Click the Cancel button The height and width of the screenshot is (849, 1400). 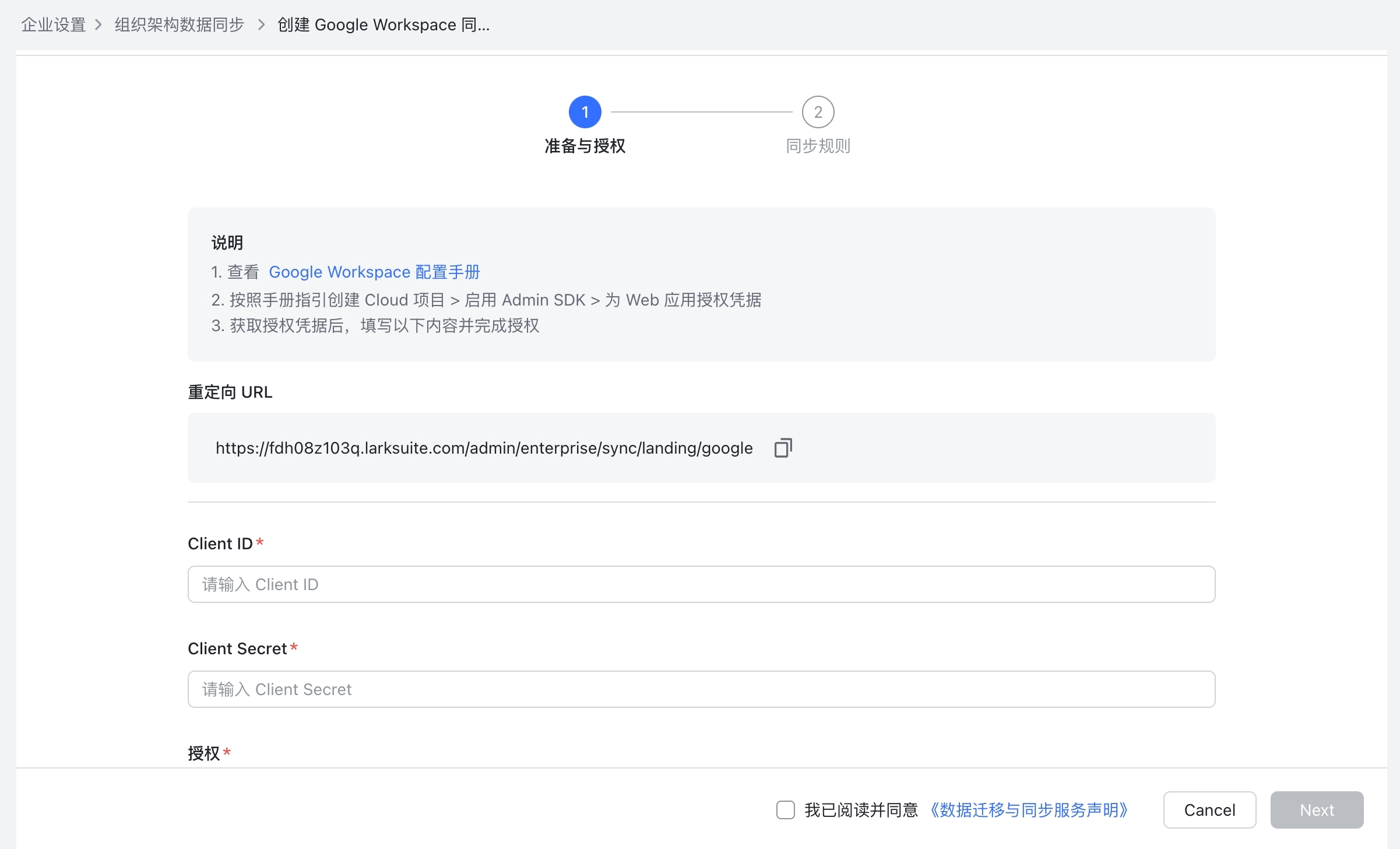click(1209, 810)
